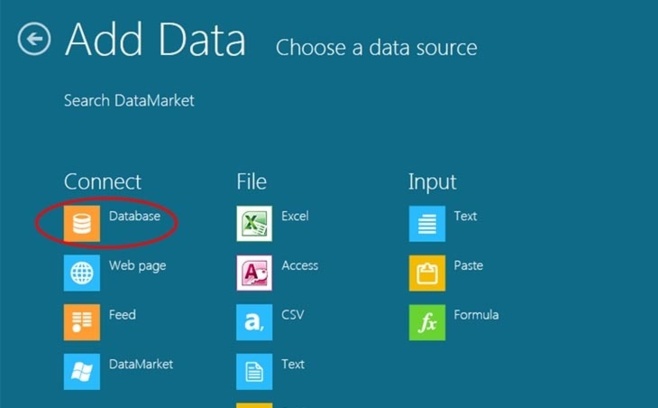Click the Paste label under Input
Screen dimensions: 658x408
coord(468,266)
